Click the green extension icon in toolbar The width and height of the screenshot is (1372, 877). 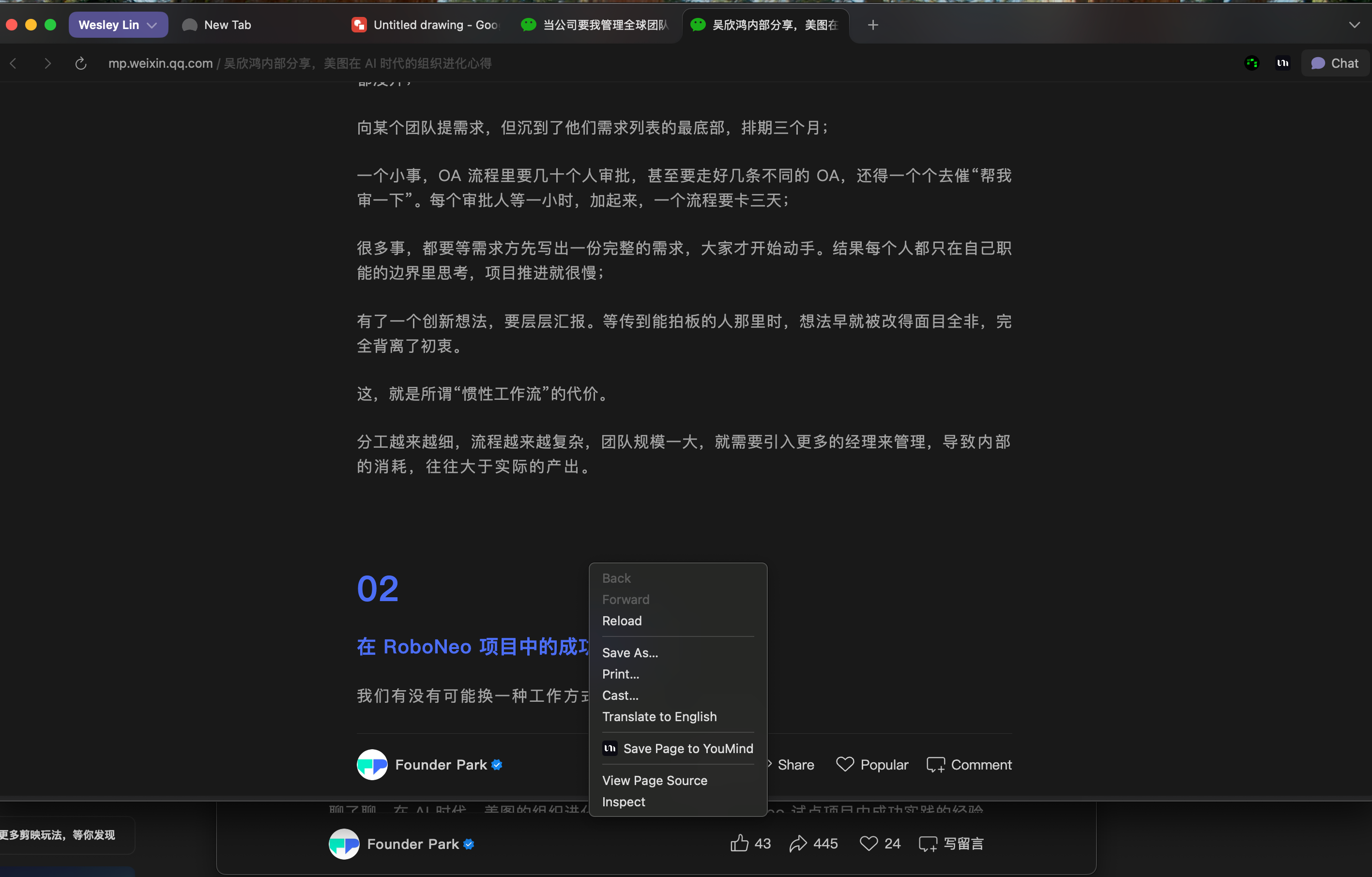tap(1252, 63)
